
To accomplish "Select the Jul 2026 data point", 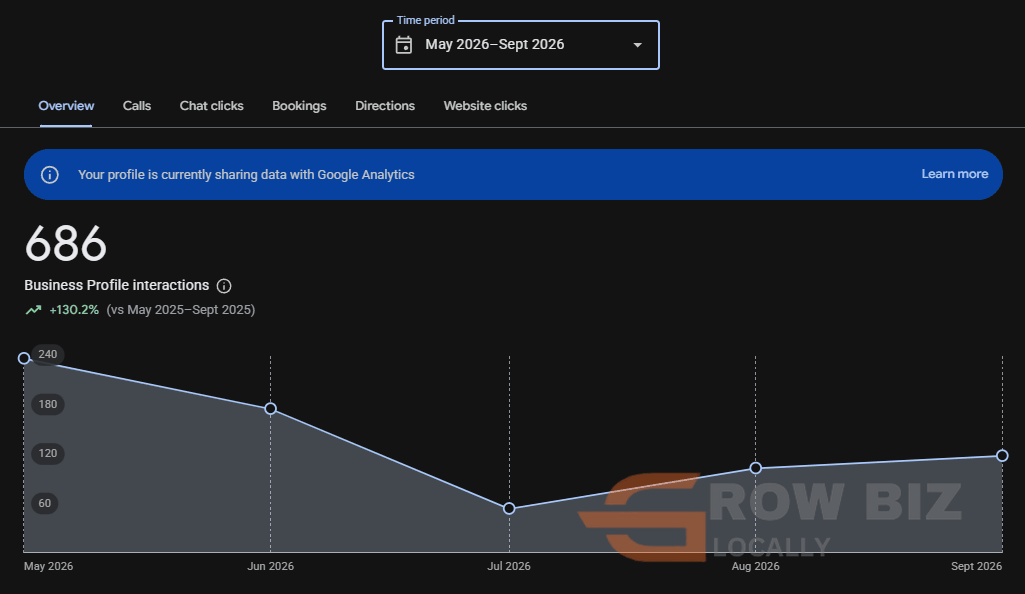I will [509, 508].
